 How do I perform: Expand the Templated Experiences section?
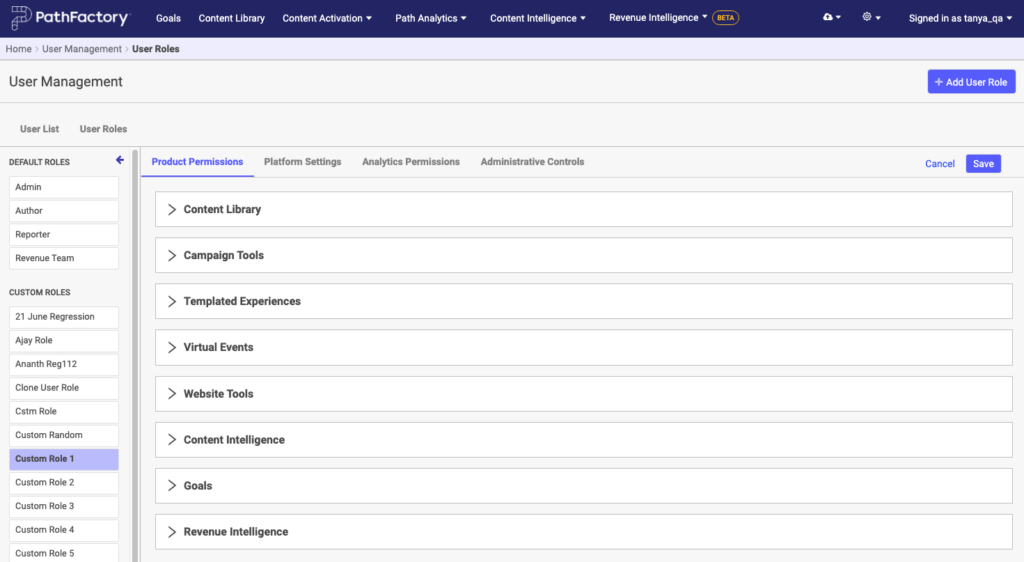pos(583,301)
